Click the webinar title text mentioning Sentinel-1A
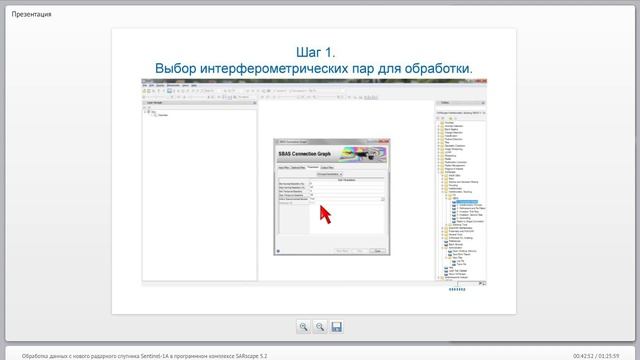Screen dimensions: 640x360 [144, 356]
